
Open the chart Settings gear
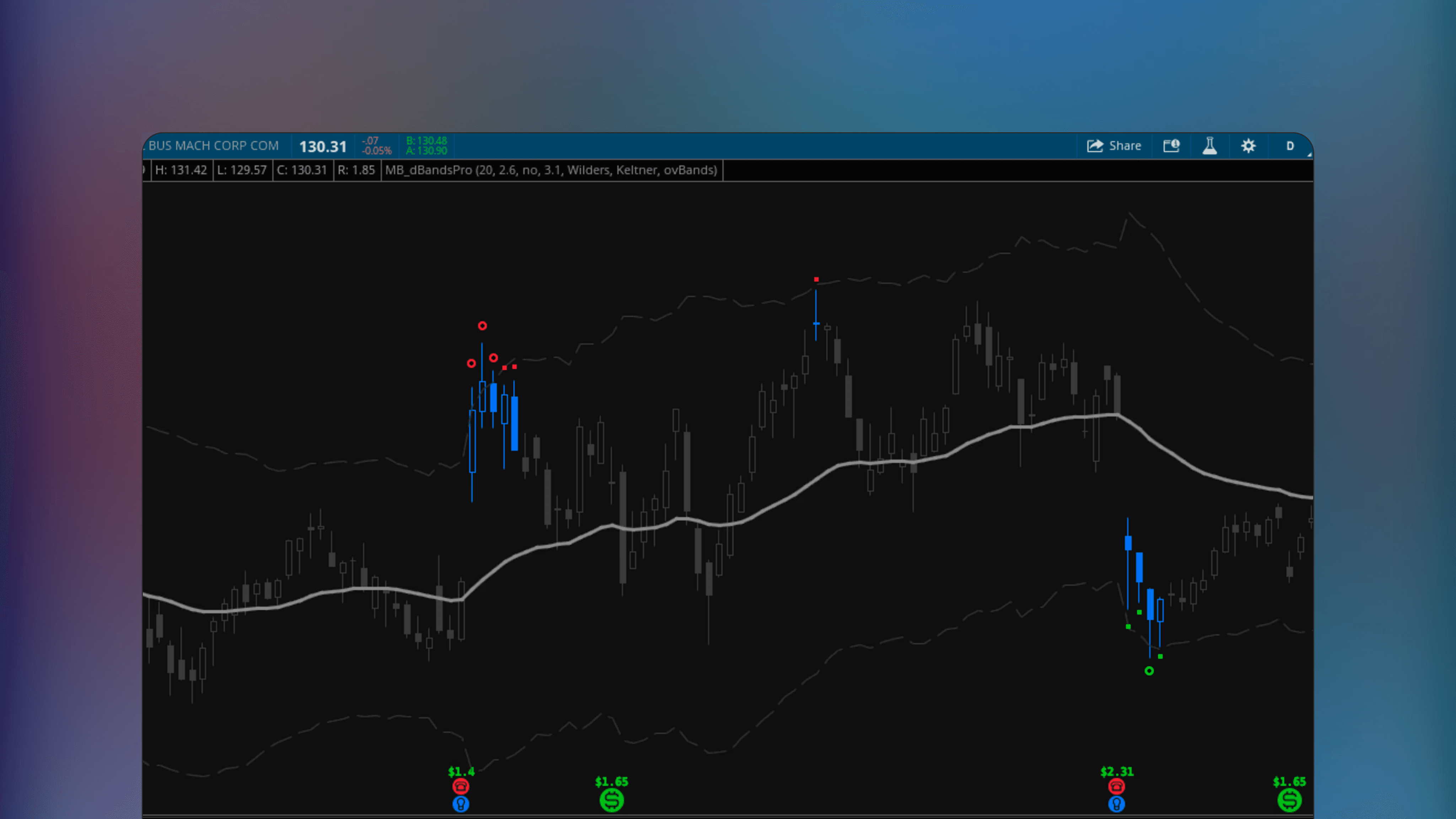[1249, 145]
